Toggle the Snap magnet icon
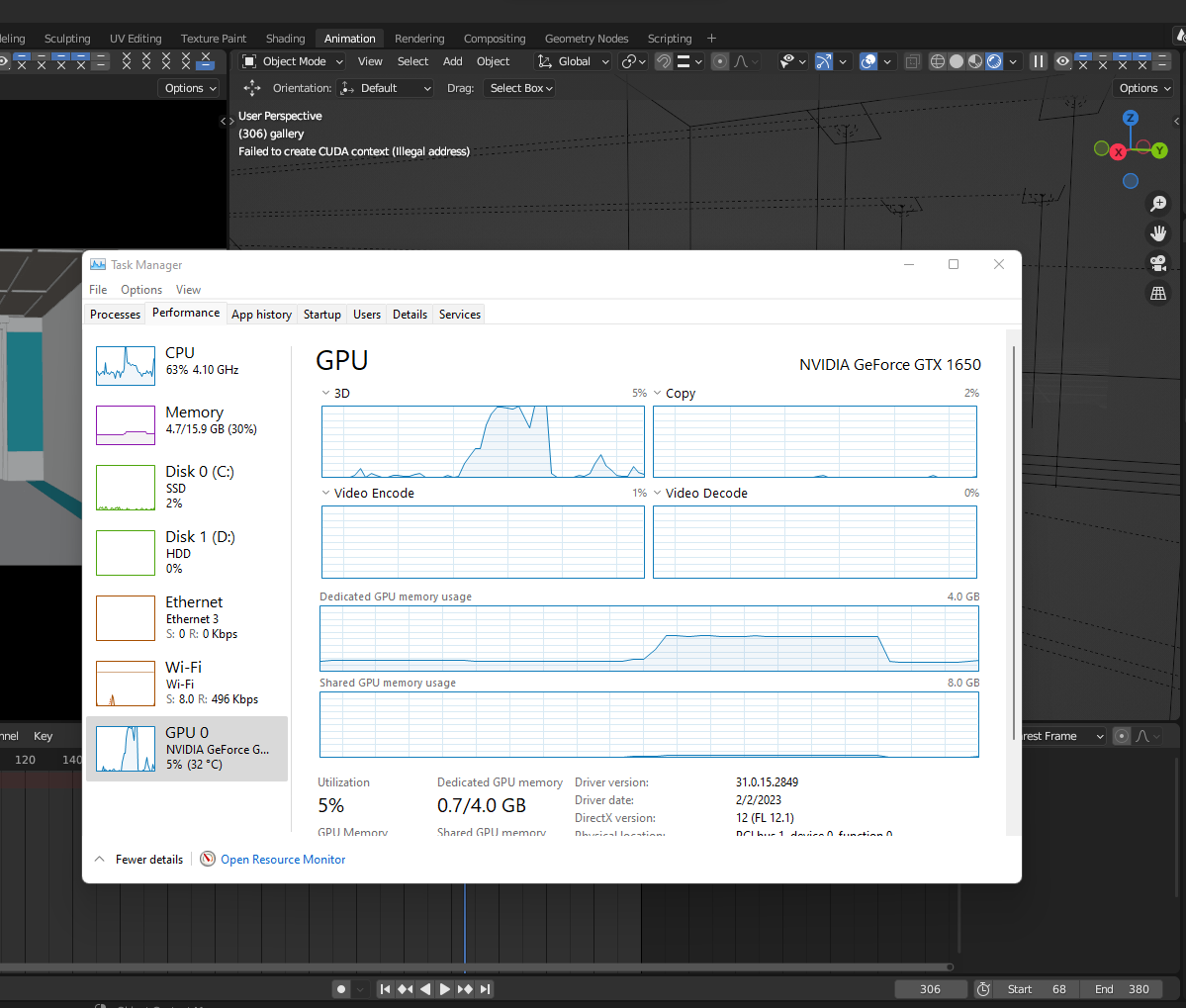Viewport: 1186px width, 1008px height. pos(664,61)
